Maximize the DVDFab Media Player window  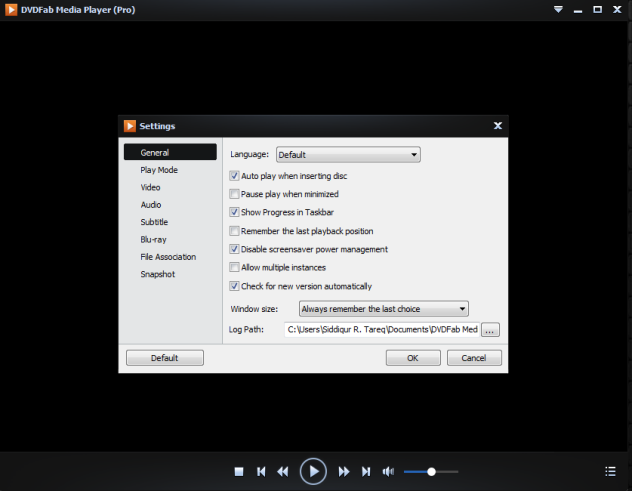(x=598, y=9)
